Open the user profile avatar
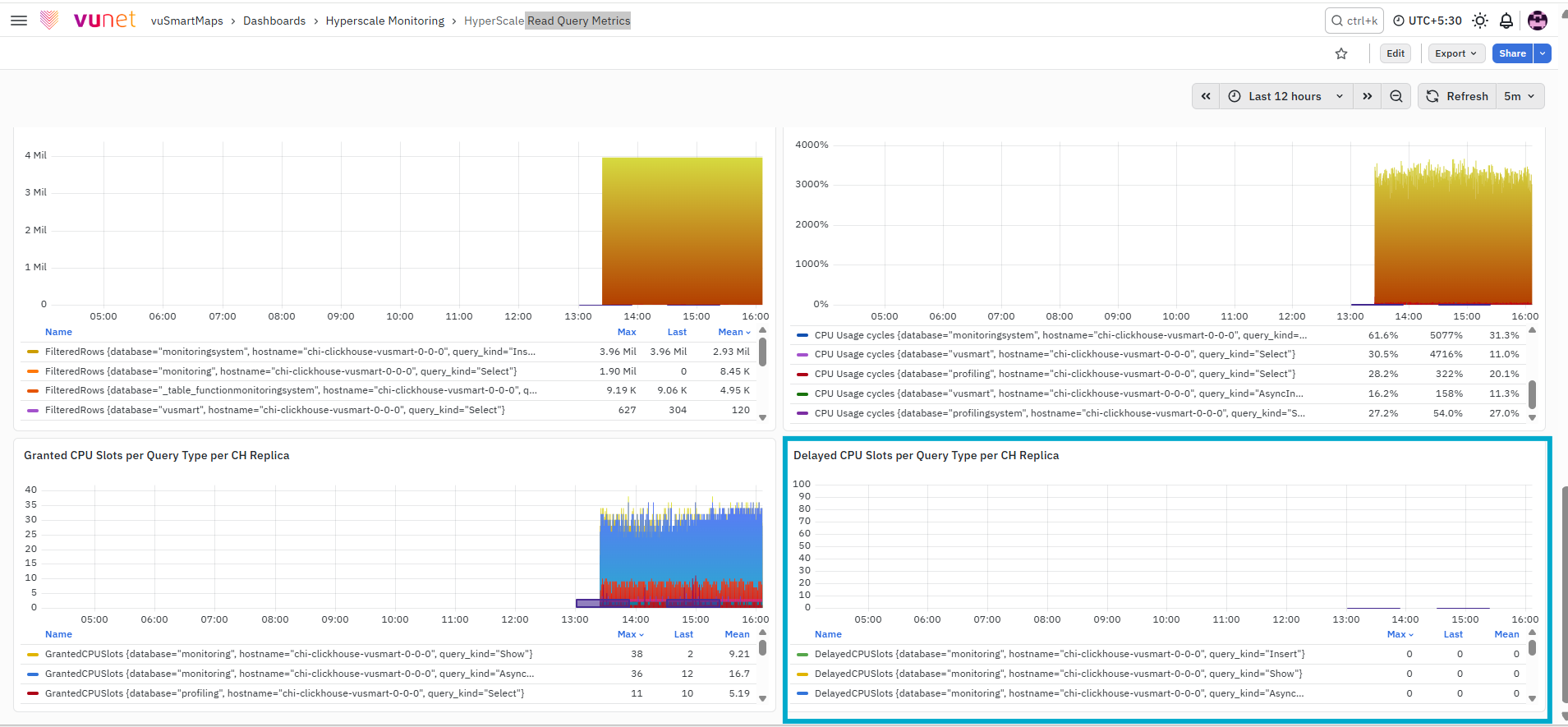Viewport: 1568px width, 727px height. pos(1538,21)
